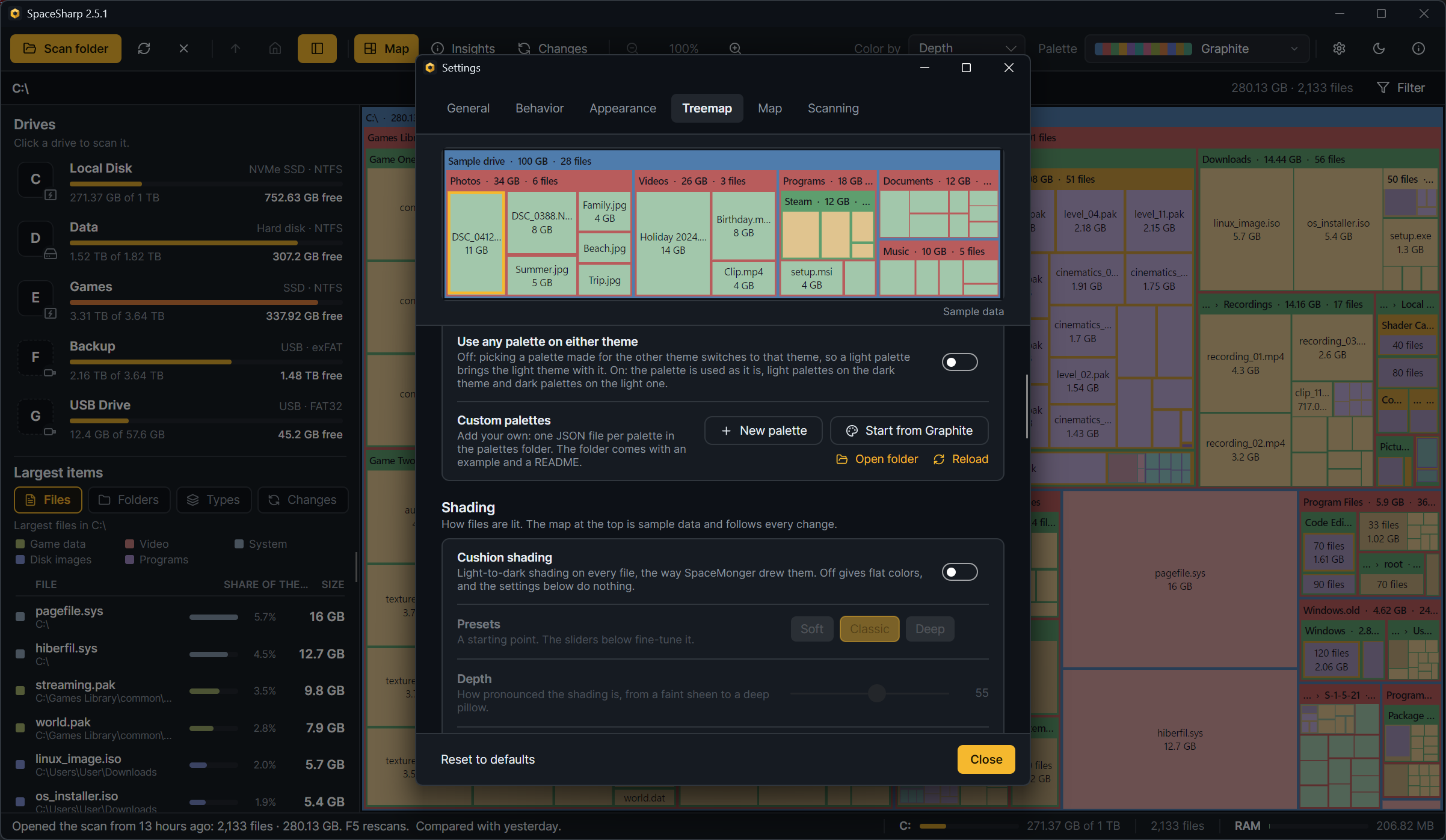Click the zoom in magnifier icon

click(x=735, y=49)
